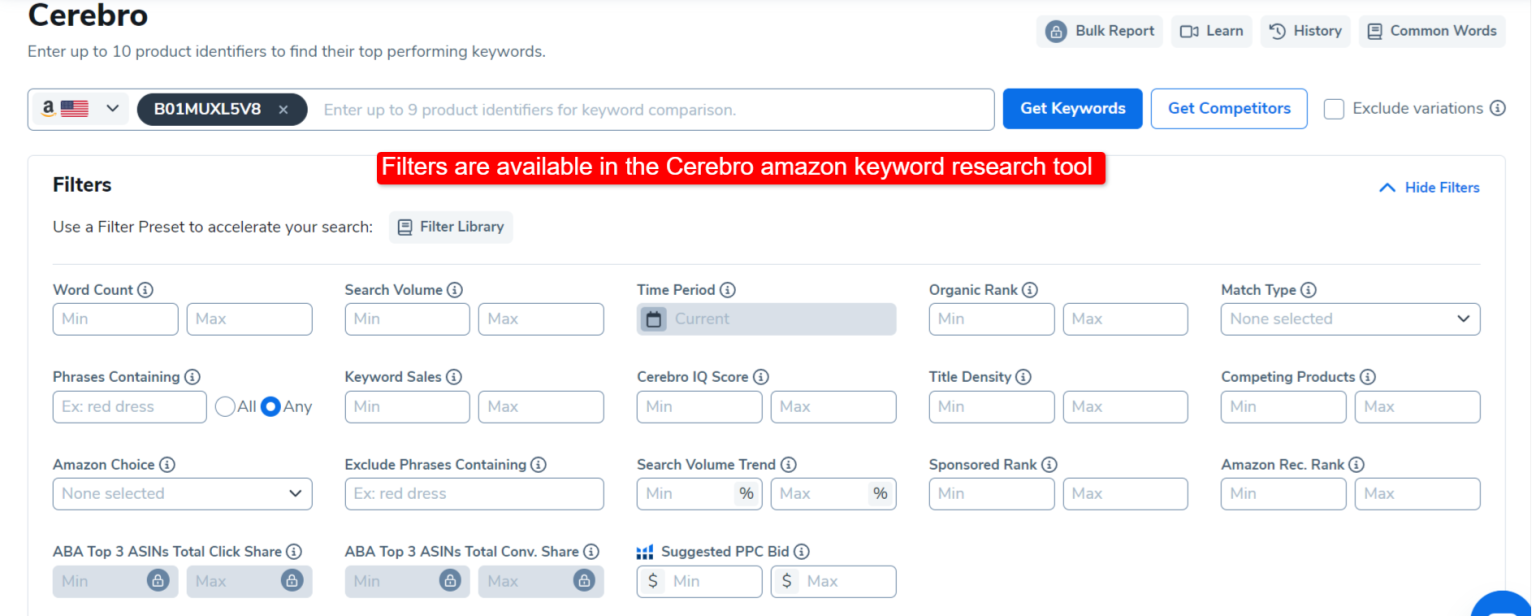Click the Search Volume Trend info icon
Image resolution: width=1536 pixels, height=616 pixels.
coord(789,464)
